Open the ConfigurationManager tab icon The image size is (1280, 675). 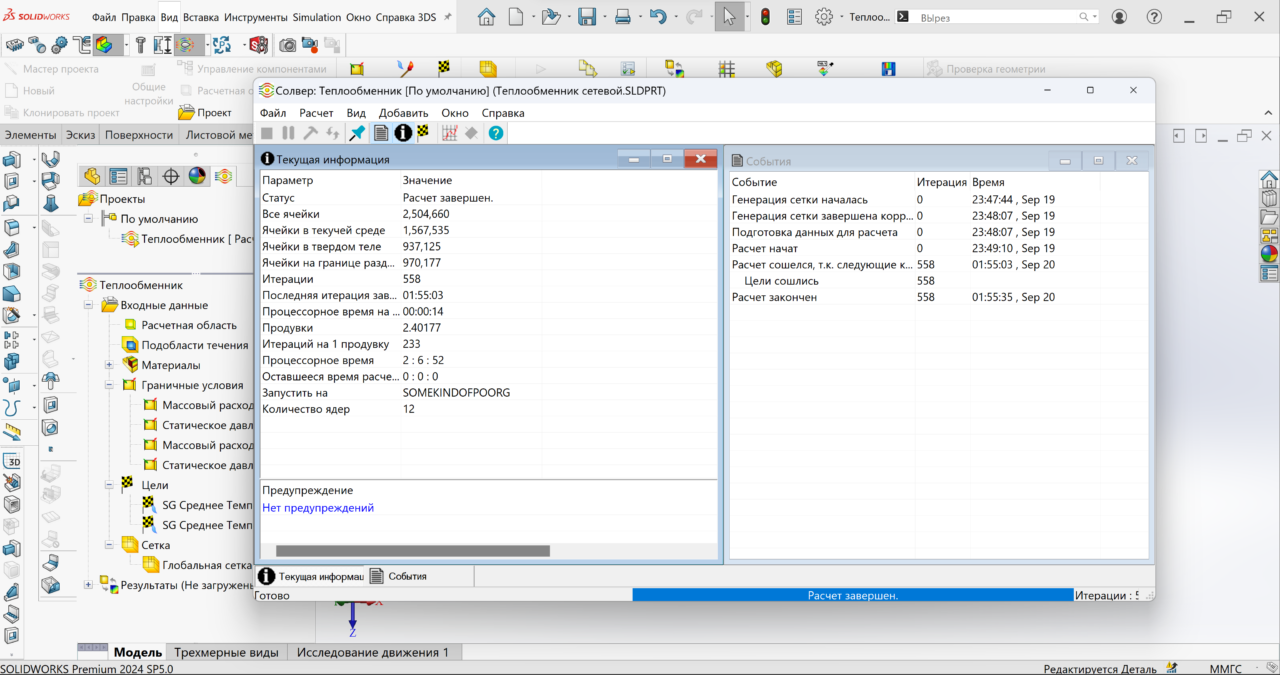145,176
